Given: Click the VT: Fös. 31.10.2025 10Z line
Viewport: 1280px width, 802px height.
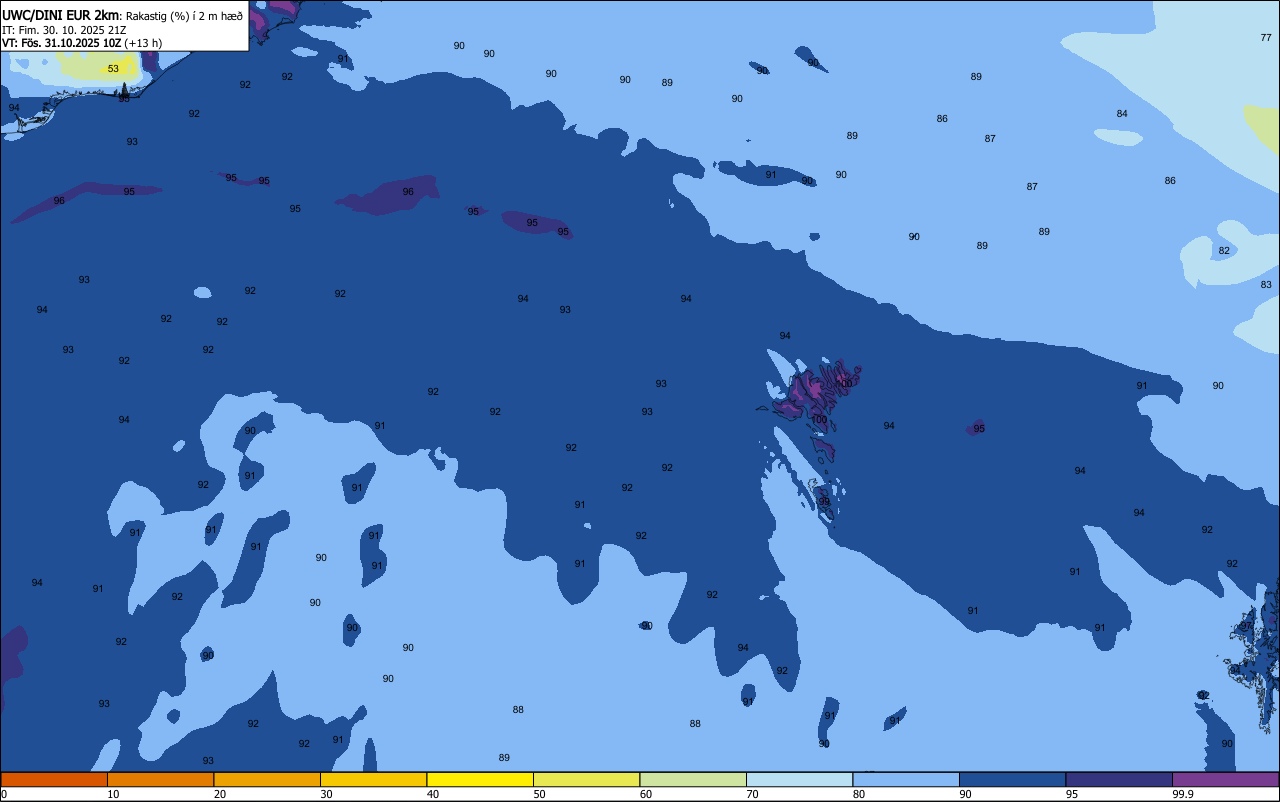Looking at the screenshot, I should 61,43.
